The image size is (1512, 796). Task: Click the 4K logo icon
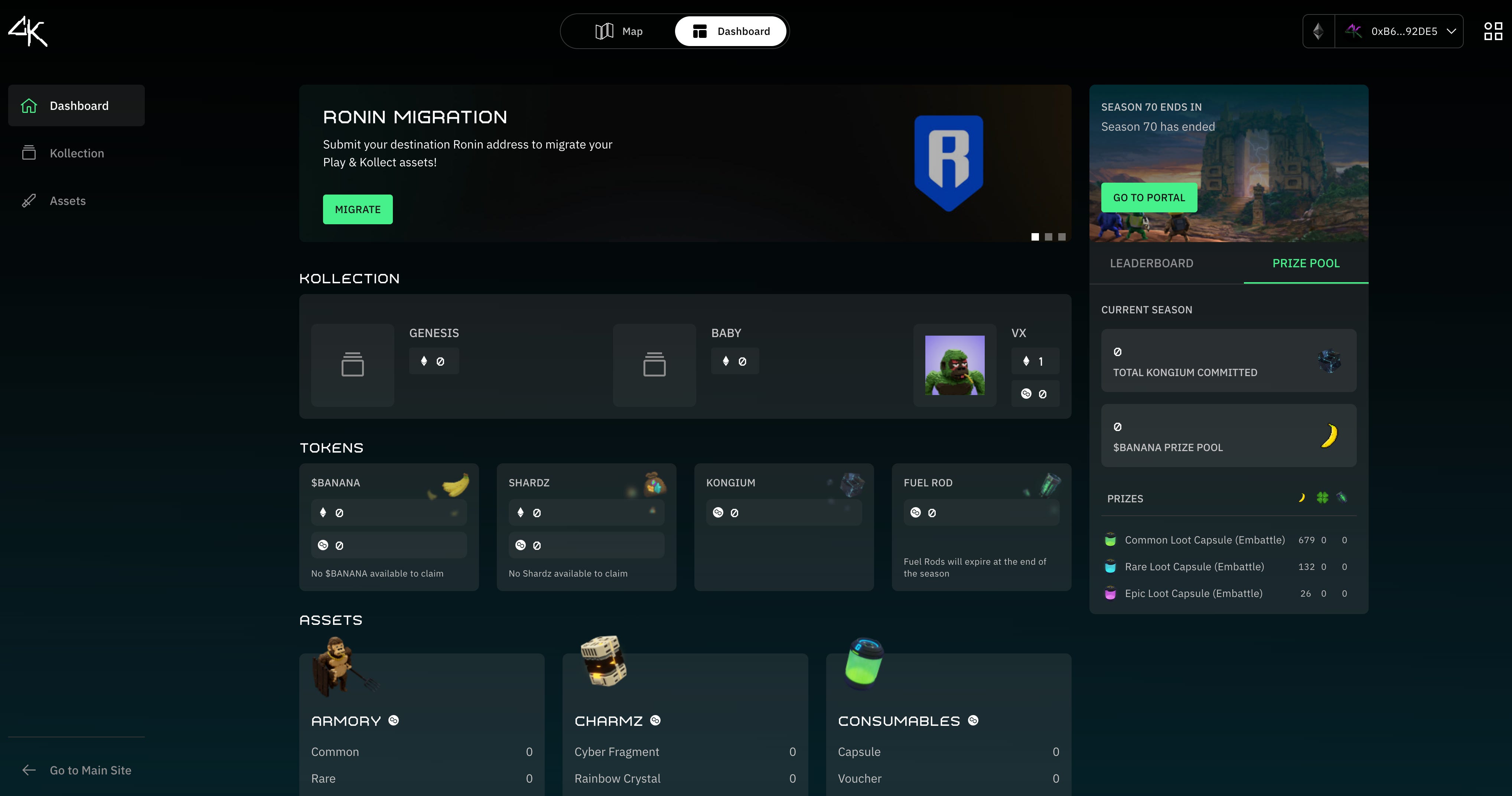[x=27, y=31]
